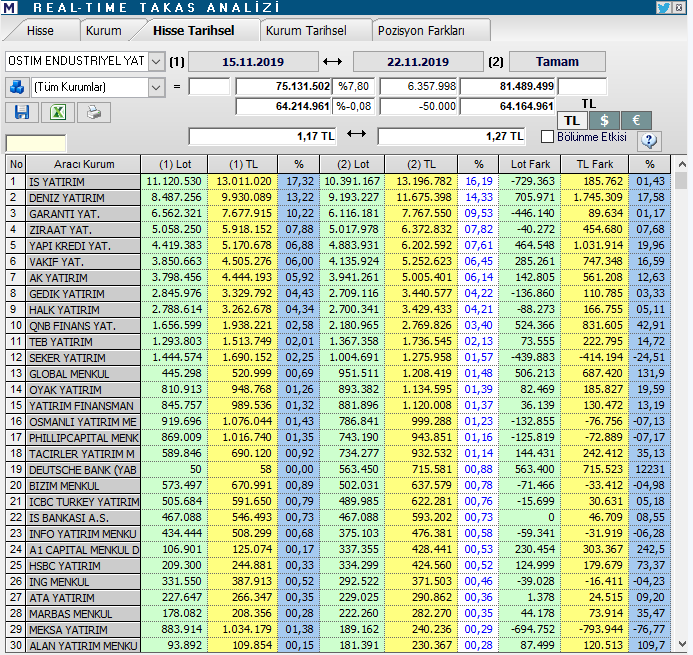Sort by Lot Fark column header
This screenshot has height=655, width=693.
[x=530, y=164]
